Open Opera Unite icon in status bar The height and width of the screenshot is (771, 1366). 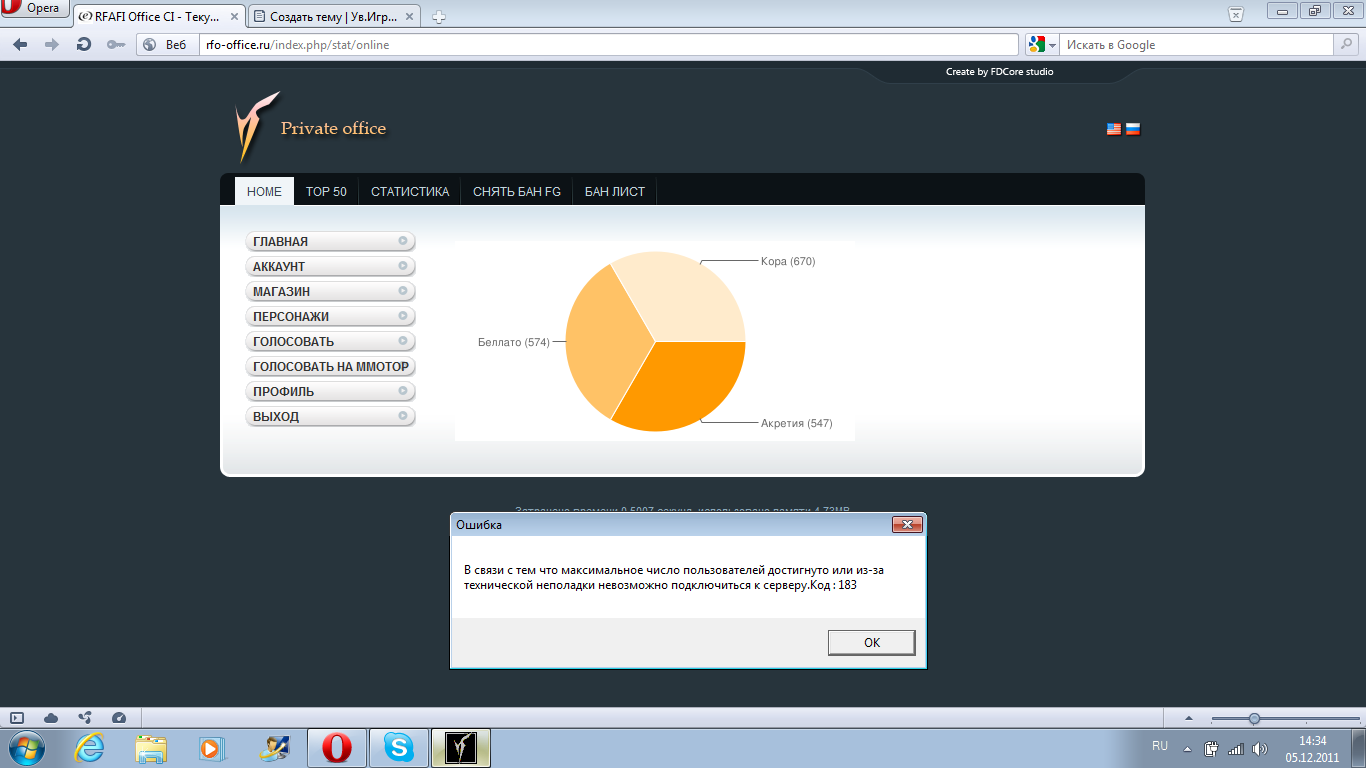[85, 718]
